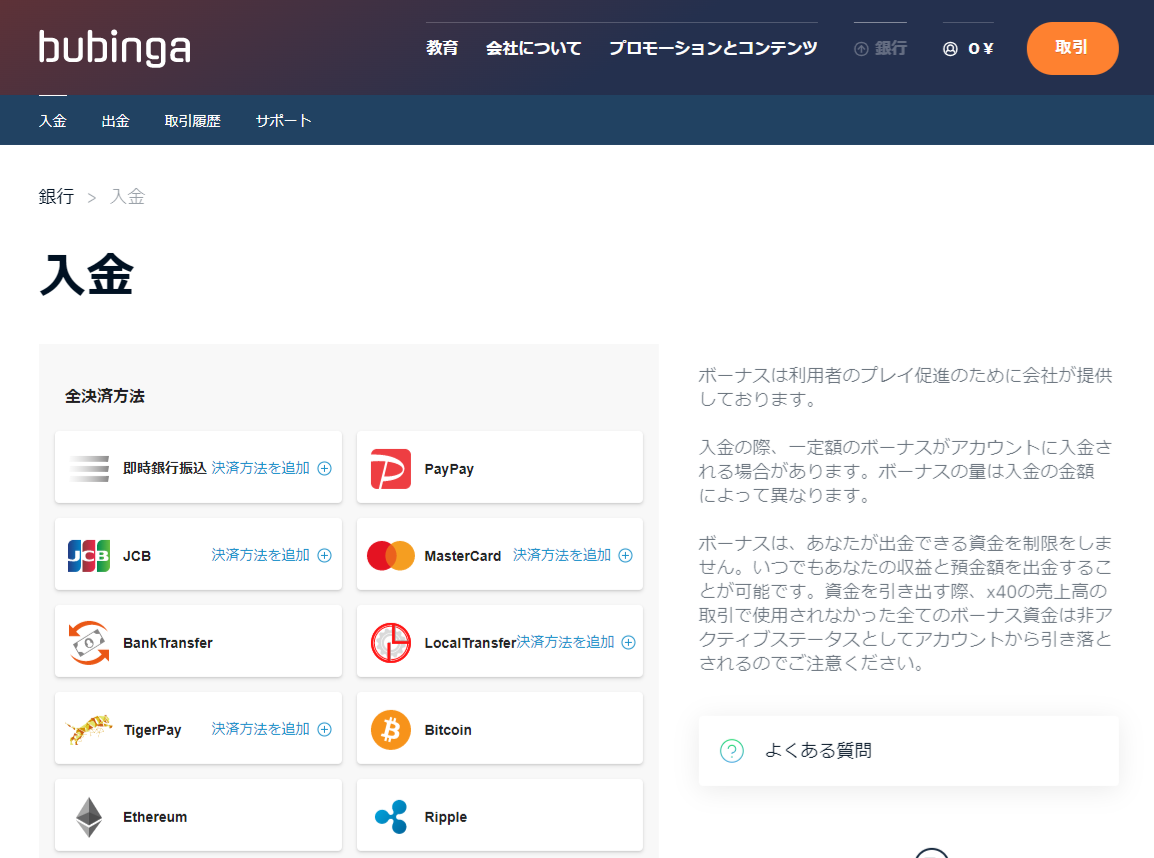Click the orange 取引 button
Viewport: 1154px width, 858px height.
[1072, 48]
